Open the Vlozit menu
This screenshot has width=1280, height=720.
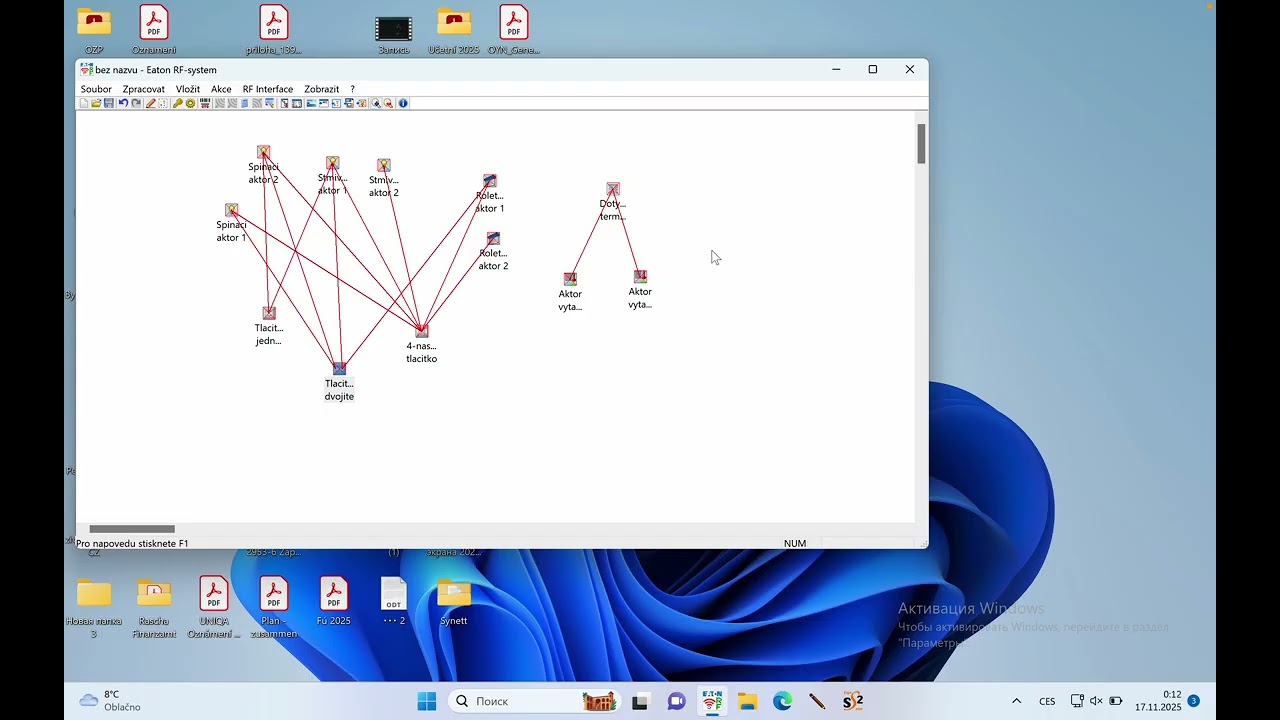point(188,89)
